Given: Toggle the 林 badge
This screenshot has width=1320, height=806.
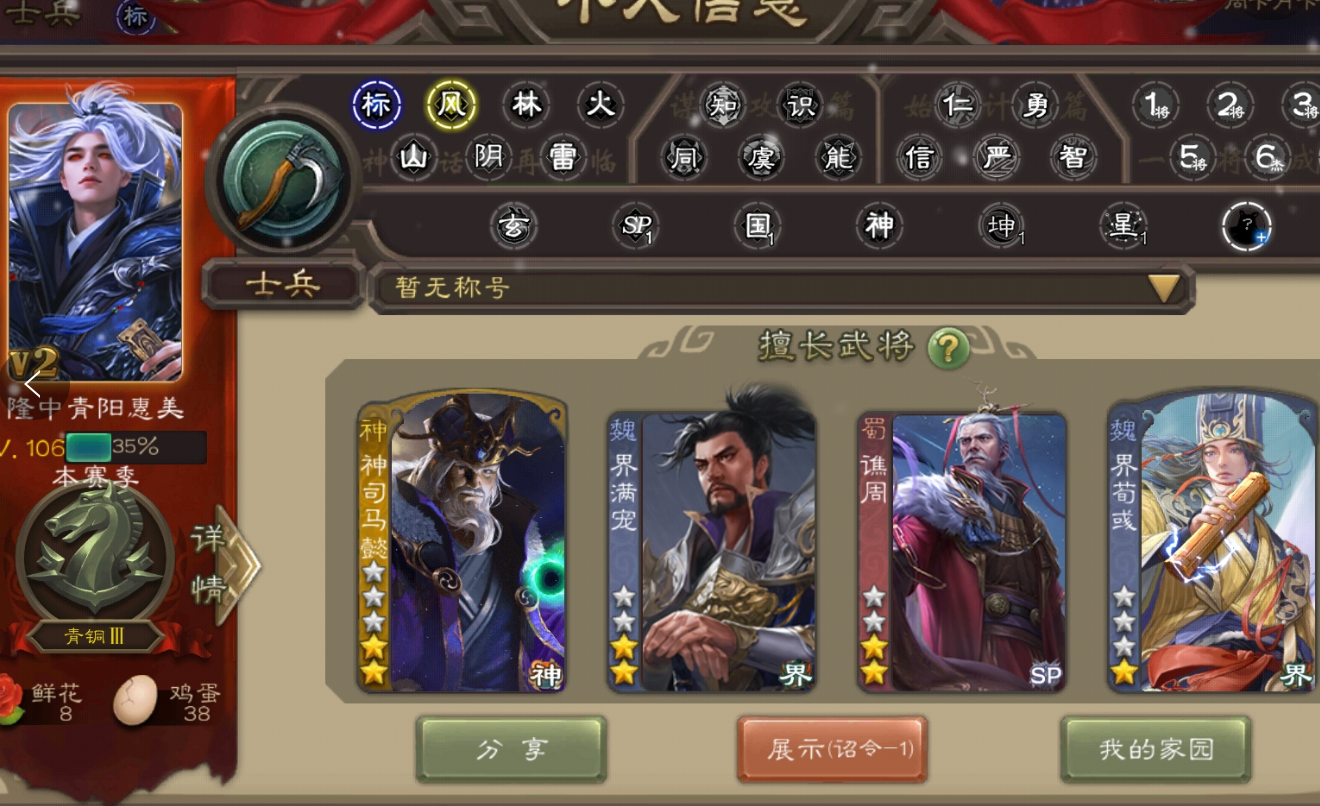Looking at the screenshot, I should (526, 104).
